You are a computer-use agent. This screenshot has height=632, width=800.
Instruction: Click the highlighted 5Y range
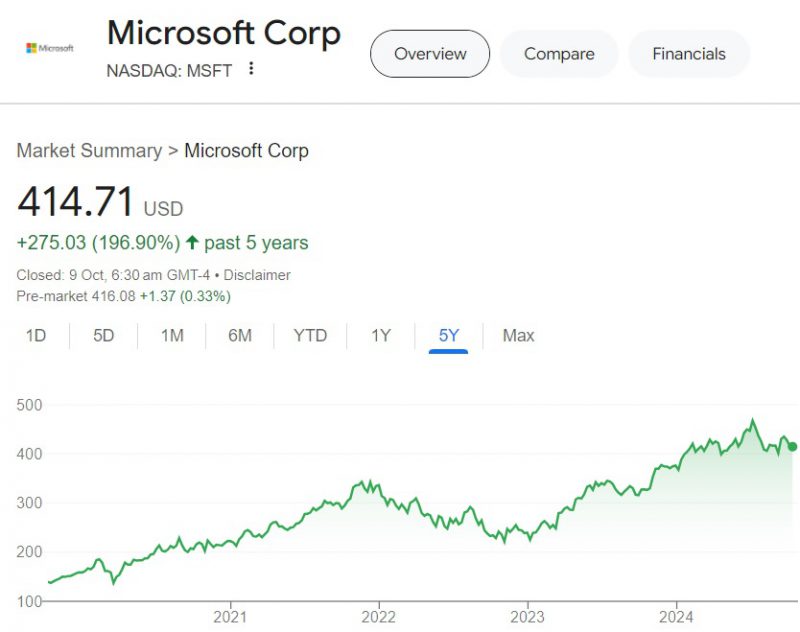click(447, 336)
